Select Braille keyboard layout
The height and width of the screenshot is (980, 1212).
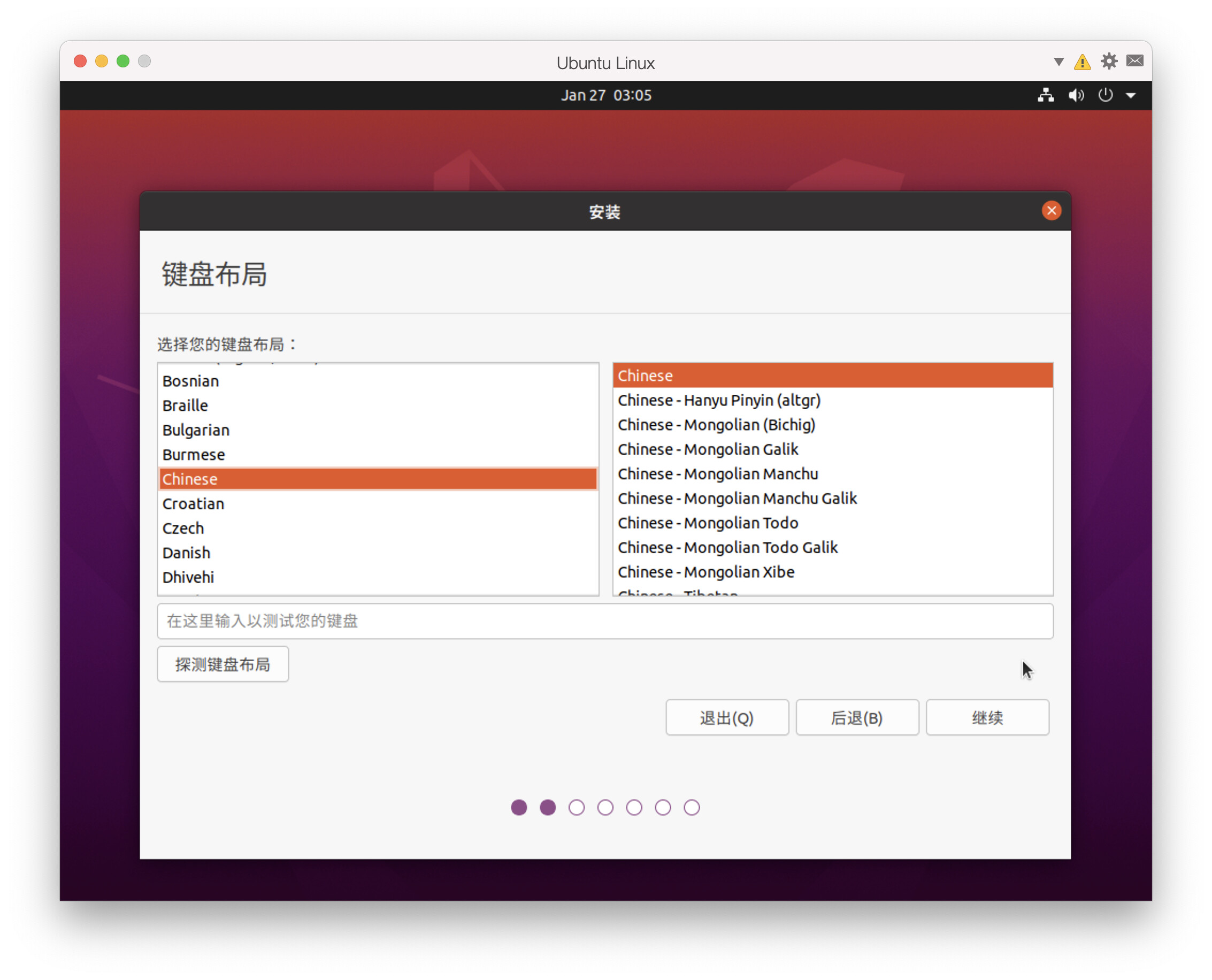point(378,405)
